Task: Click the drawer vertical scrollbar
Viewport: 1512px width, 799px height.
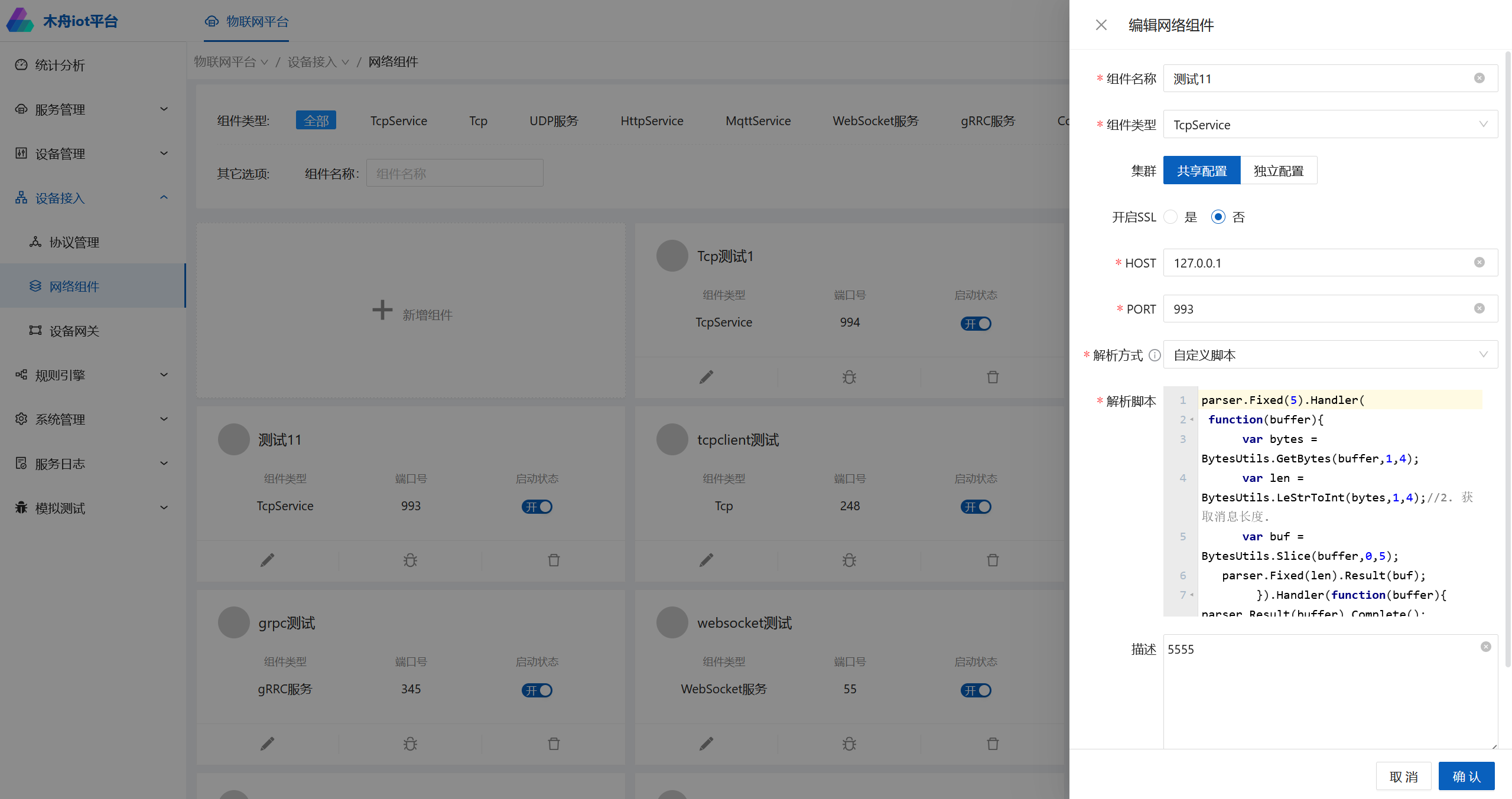Action: (x=1507, y=359)
